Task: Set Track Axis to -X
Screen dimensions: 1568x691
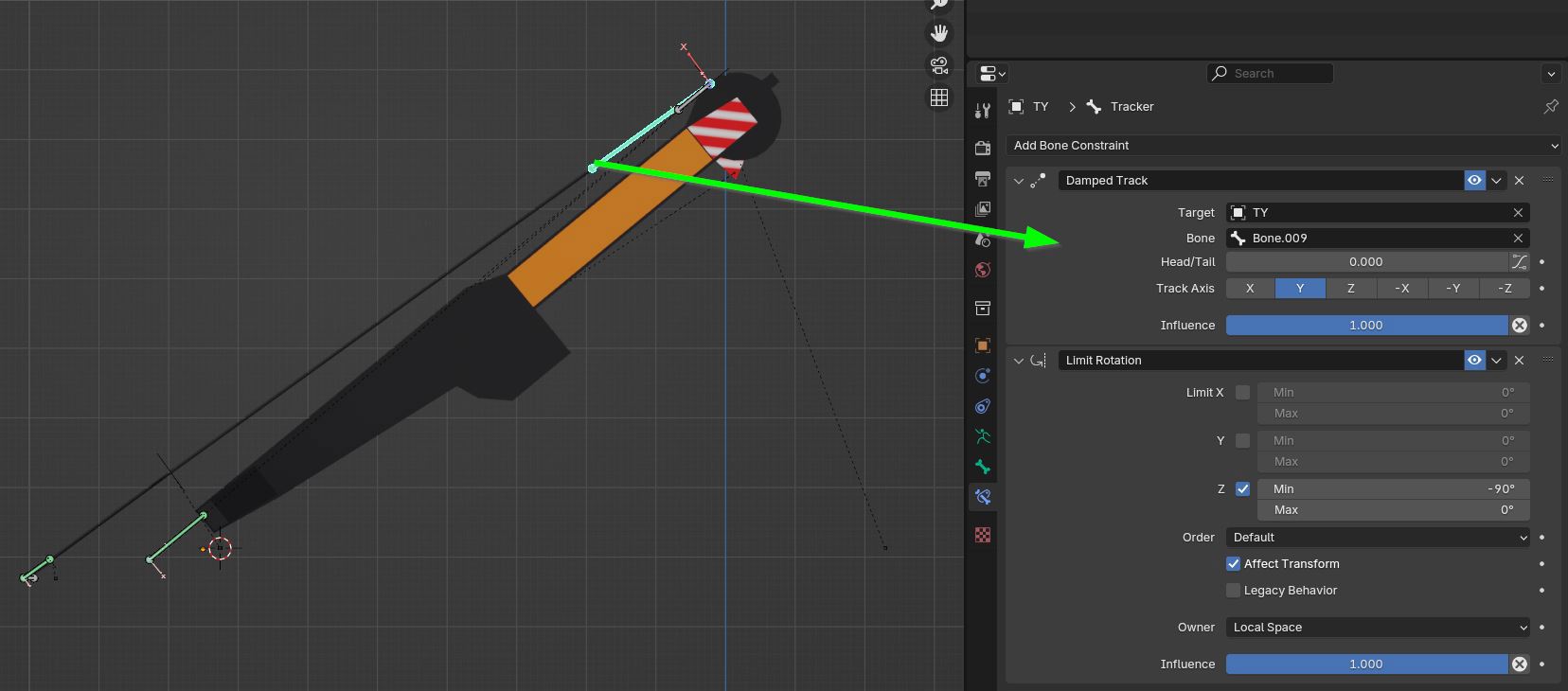Action: pos(1401,288)
